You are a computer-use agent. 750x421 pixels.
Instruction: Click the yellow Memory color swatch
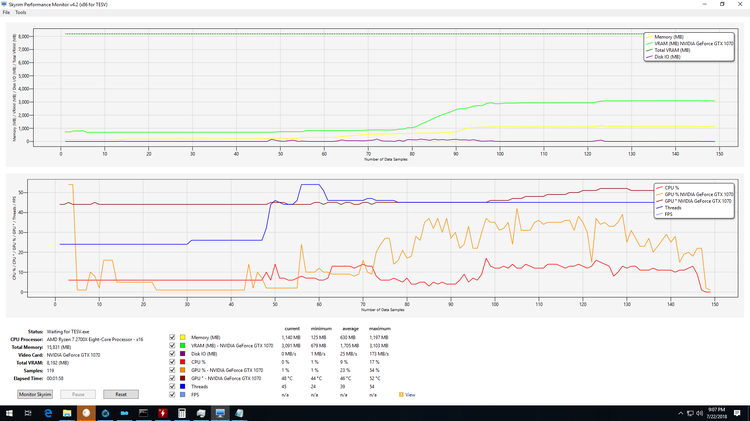pyautogui.click(x=182, y=337)
